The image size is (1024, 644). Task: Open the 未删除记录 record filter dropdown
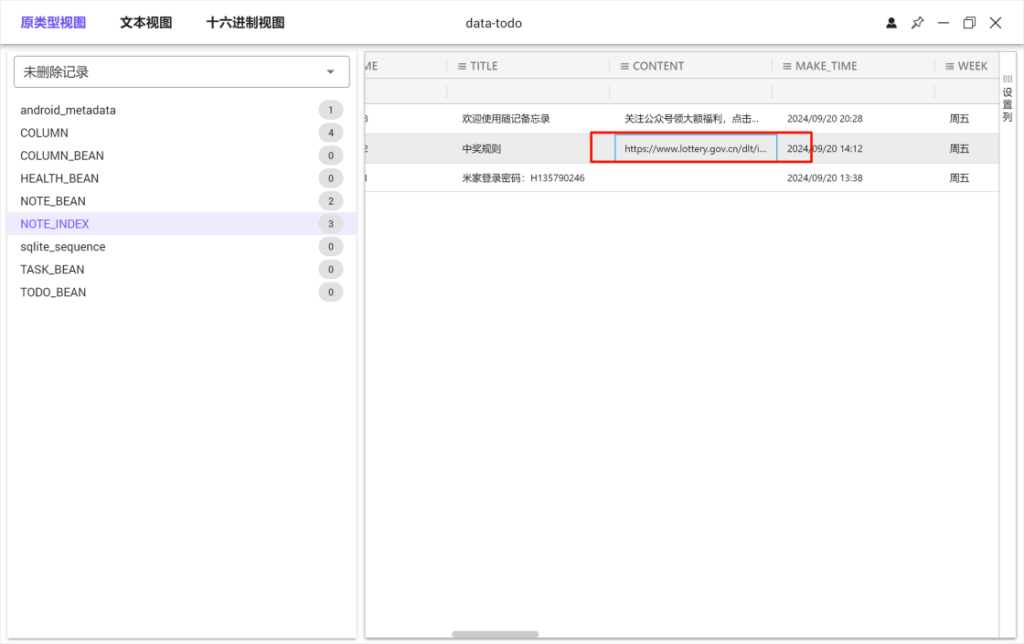[x=180, y=71]
